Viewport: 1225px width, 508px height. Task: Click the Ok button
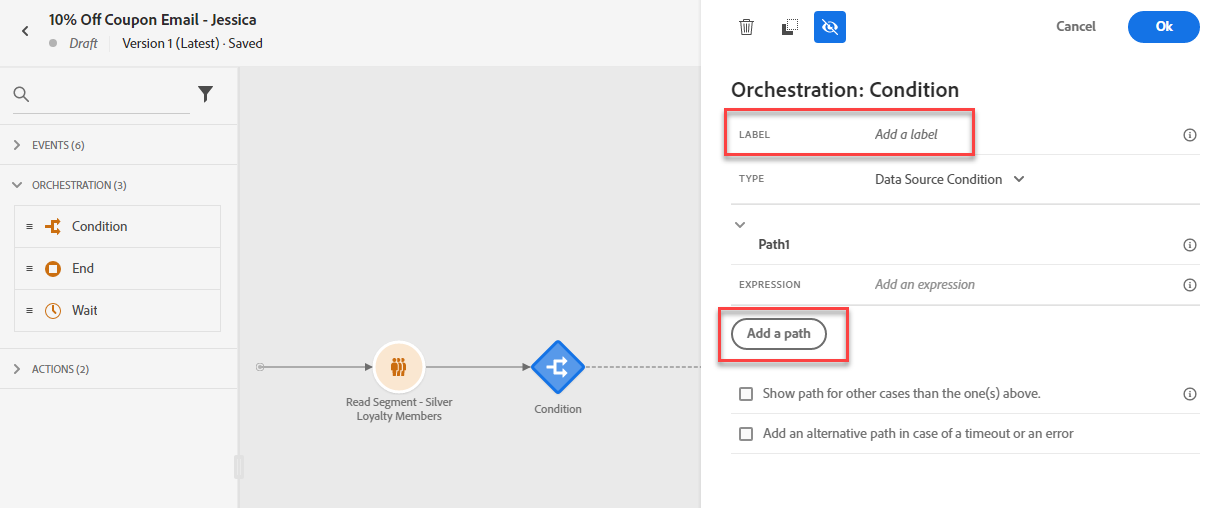(x=1164, y=27)
